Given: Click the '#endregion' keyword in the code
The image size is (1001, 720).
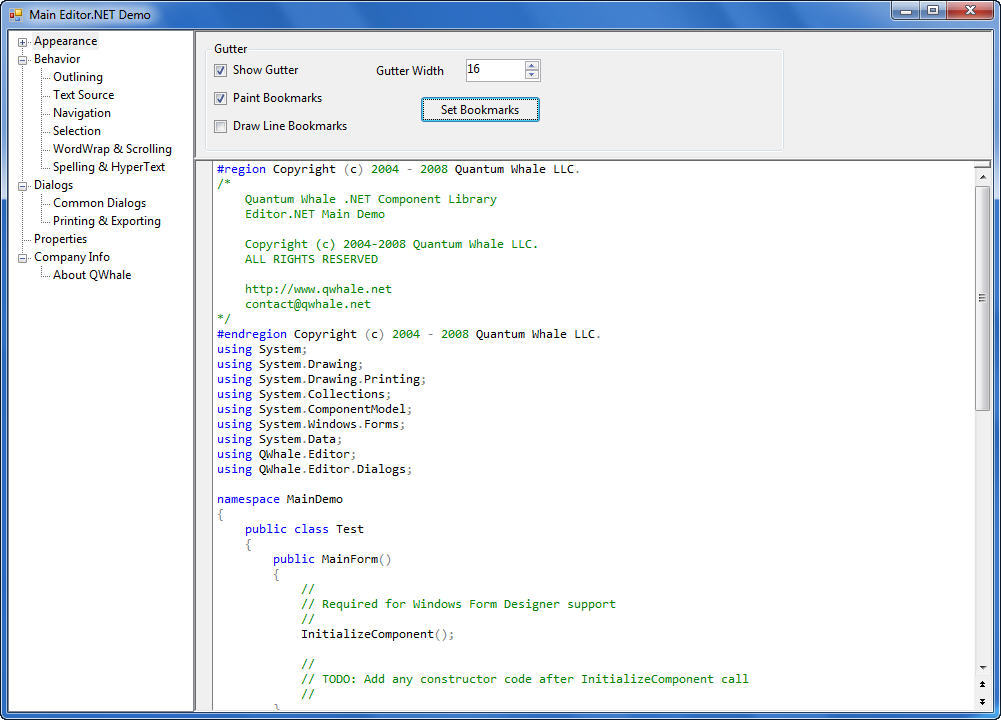Looking at the screenshot, I should (252, 334).
